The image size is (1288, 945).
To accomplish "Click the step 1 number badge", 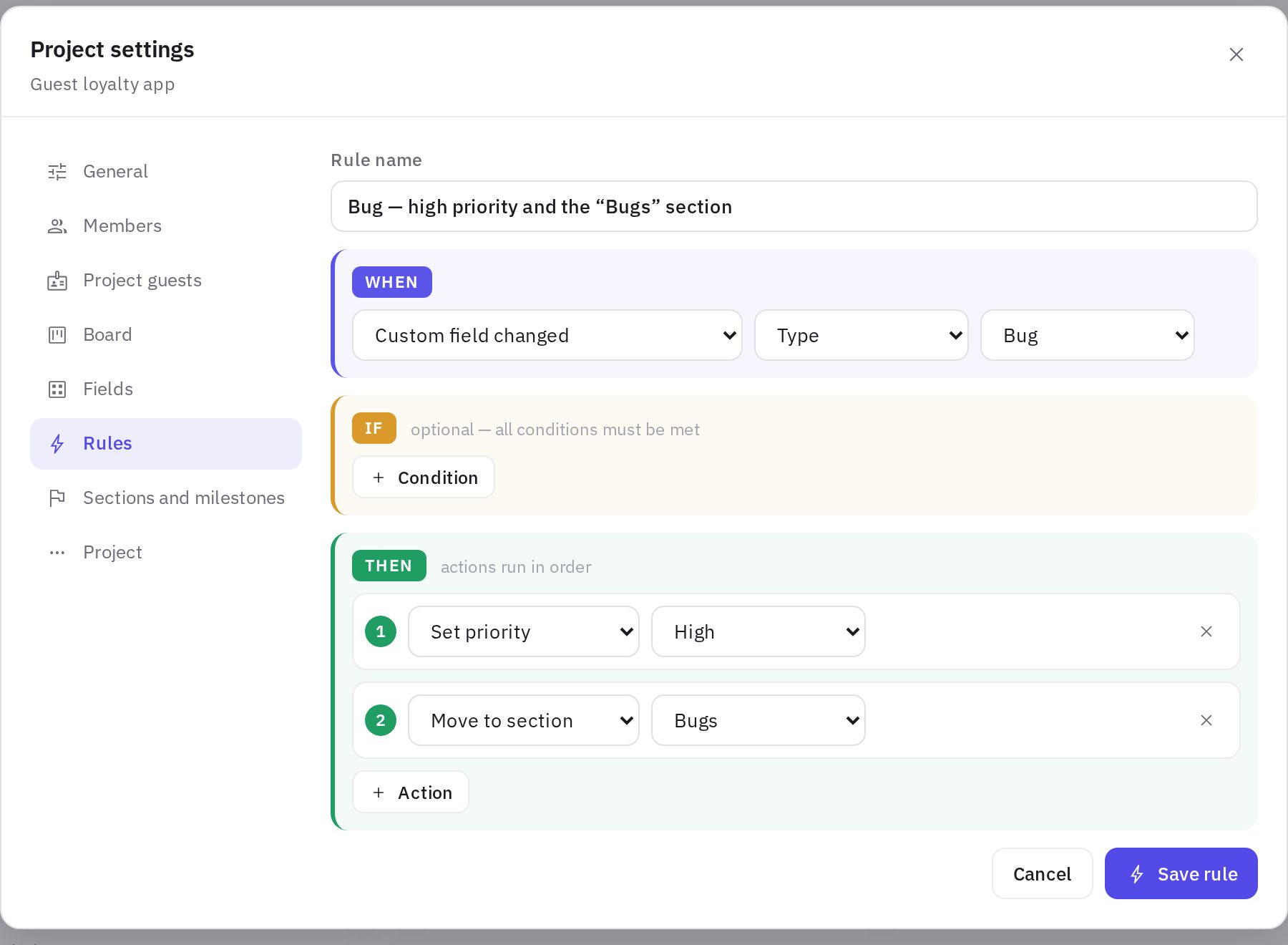I will point(381,631).
